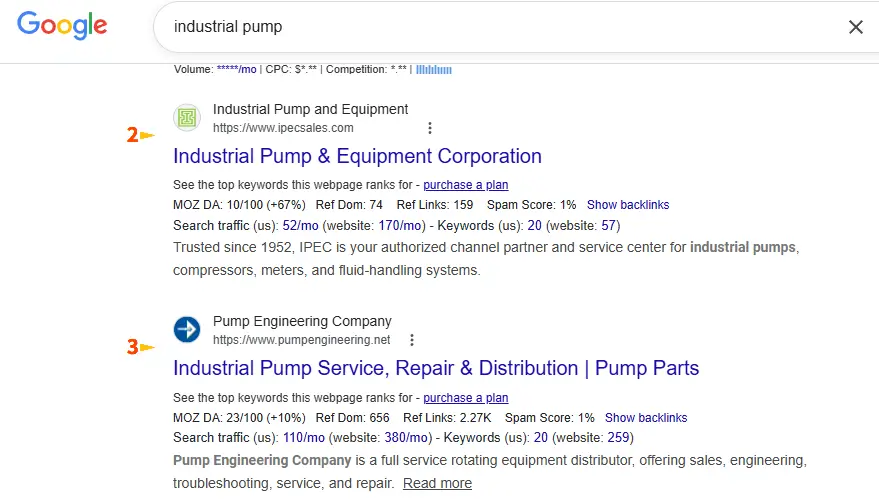Show backlinks for the pumpengineering.net result
Viewport: 879px width, 499px height.
(x=646, y=418)
